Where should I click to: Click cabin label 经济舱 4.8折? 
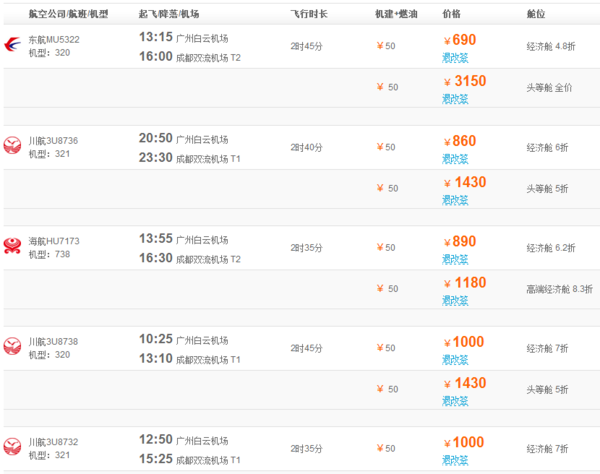pyautogui.click(x=551, y=47)
